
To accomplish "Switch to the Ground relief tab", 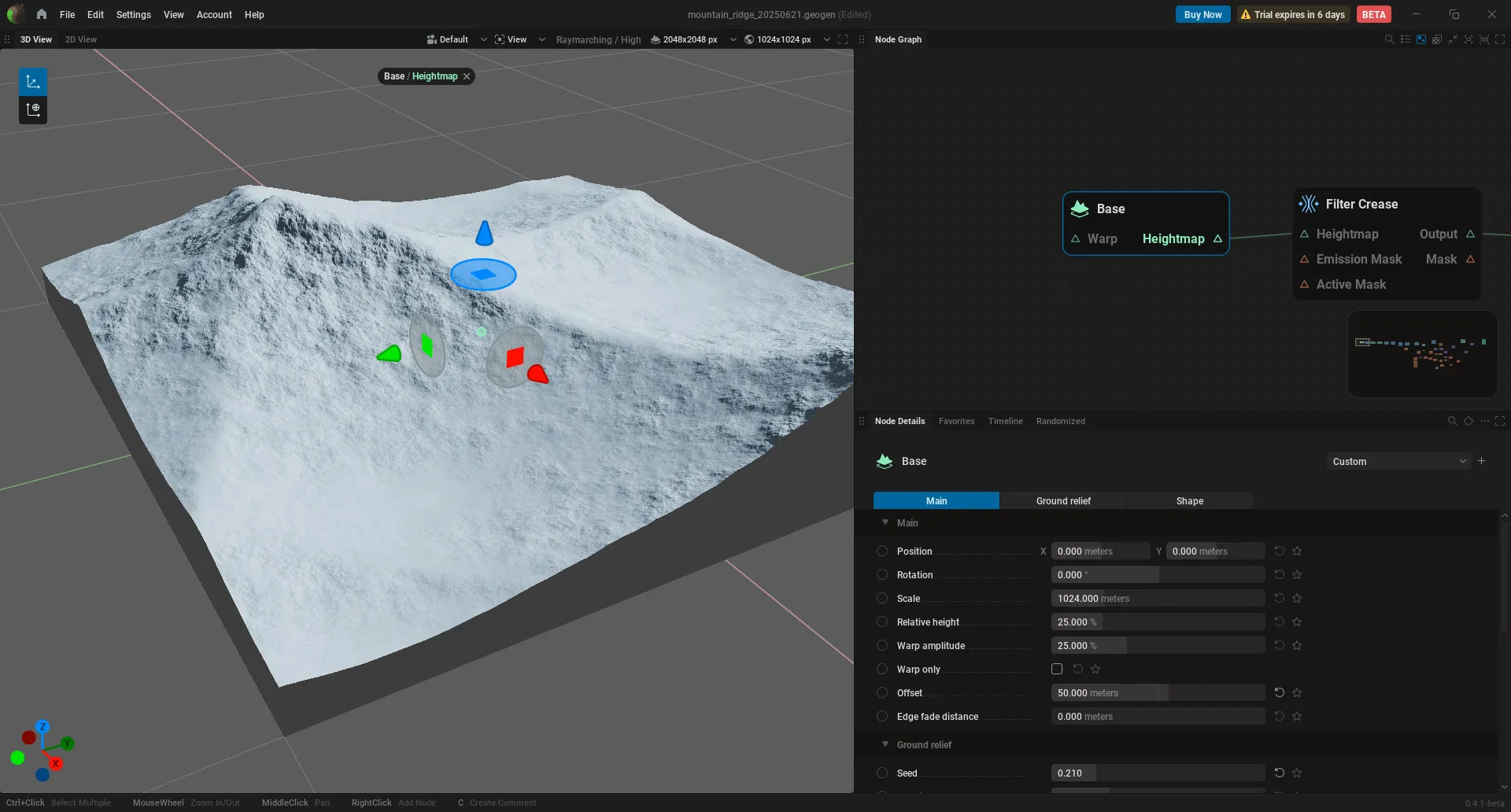I will point(1063,500).
